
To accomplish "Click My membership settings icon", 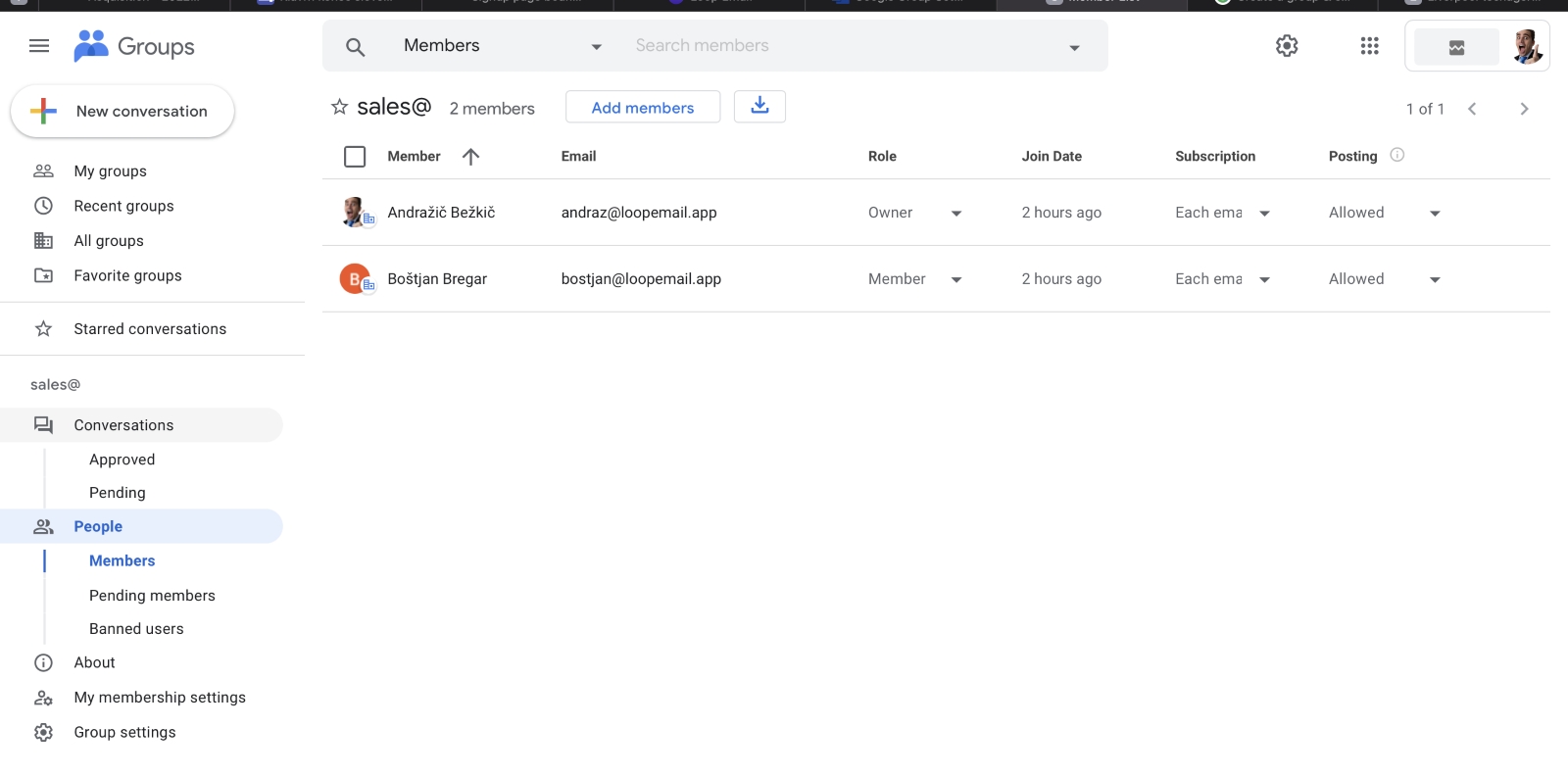I will tap(43, 698).
